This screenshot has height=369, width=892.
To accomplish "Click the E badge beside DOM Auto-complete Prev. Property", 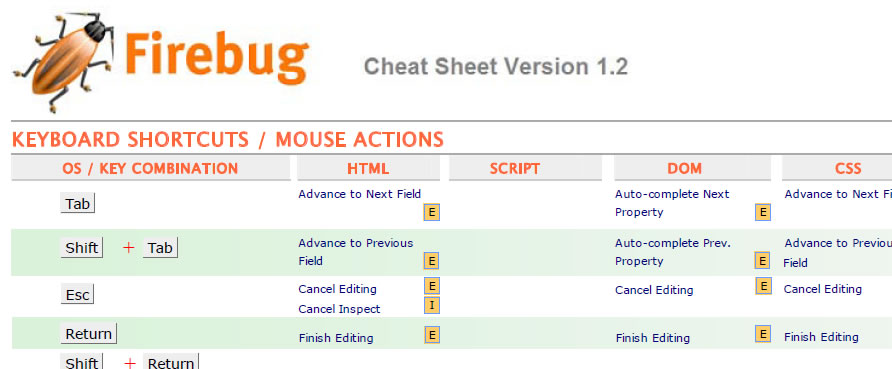I will click(x=763, y=260).
